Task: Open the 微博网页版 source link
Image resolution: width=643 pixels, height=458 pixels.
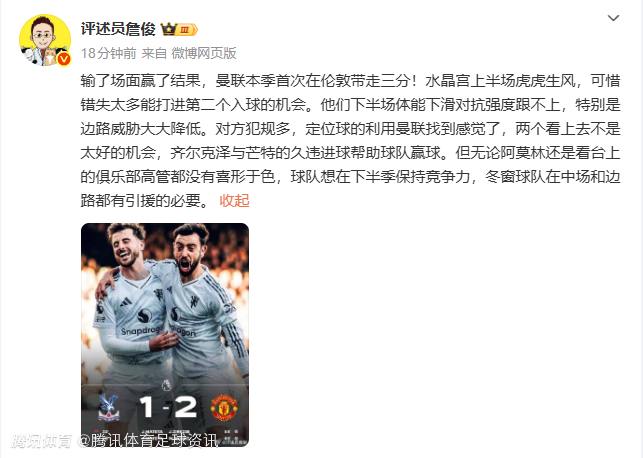Action: tap(204, 53)
